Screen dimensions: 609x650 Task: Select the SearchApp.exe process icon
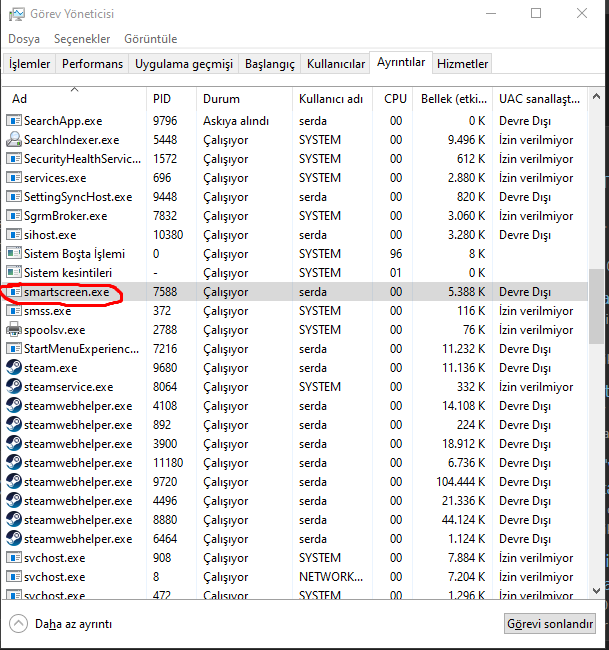tap(14, 121)
